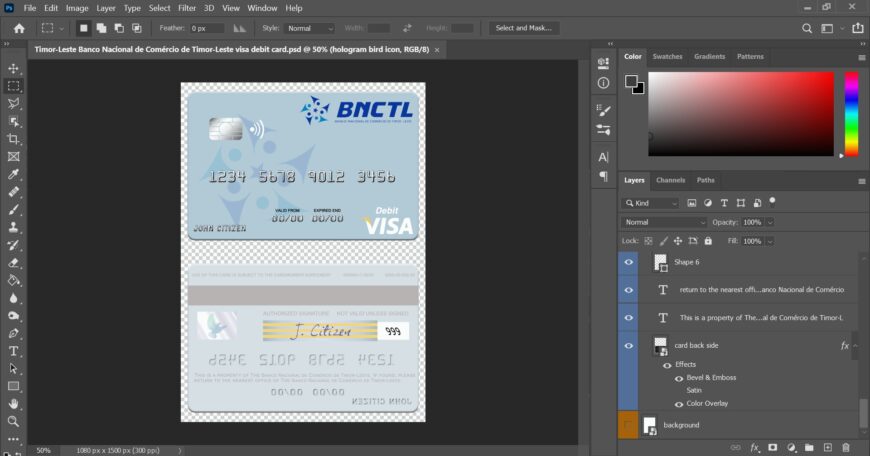Open the Search icon at top right
The image size is (870, 456).
point(807,28)
